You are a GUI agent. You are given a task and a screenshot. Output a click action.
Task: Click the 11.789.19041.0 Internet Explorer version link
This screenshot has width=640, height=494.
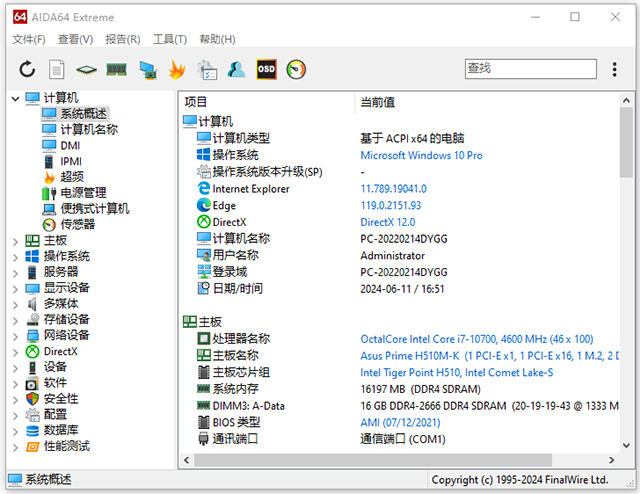click(393, 189)
